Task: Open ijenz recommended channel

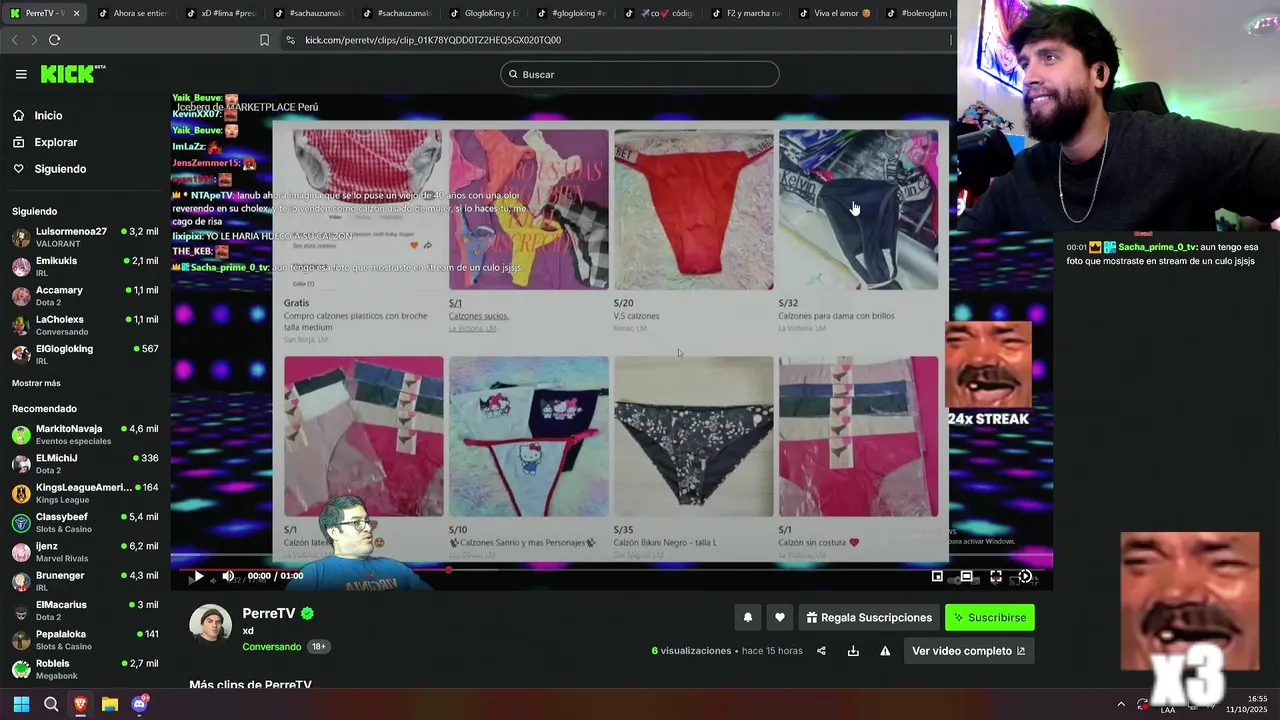Action: point(85,551)
